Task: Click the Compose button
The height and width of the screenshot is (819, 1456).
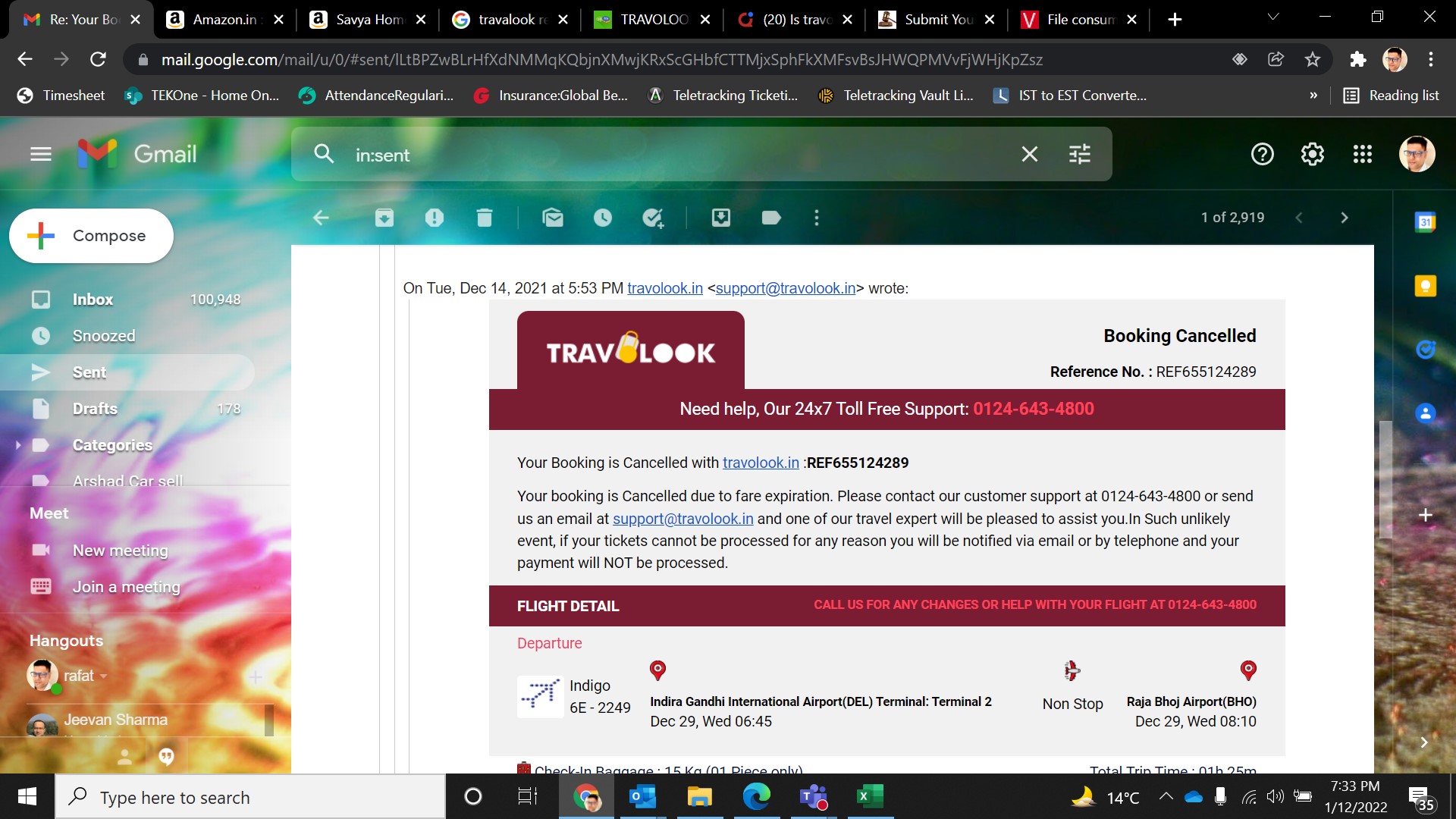Action: 91,236
